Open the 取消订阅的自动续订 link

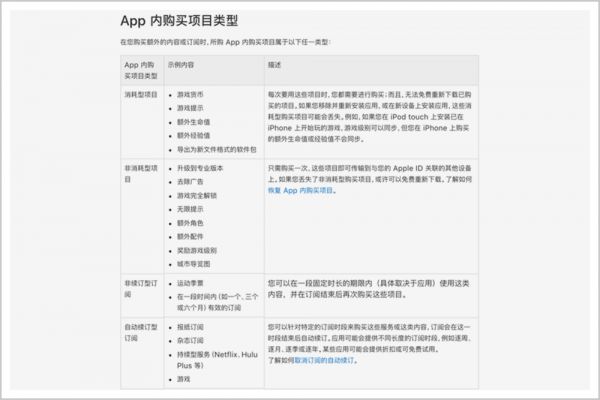pos(323,359)
